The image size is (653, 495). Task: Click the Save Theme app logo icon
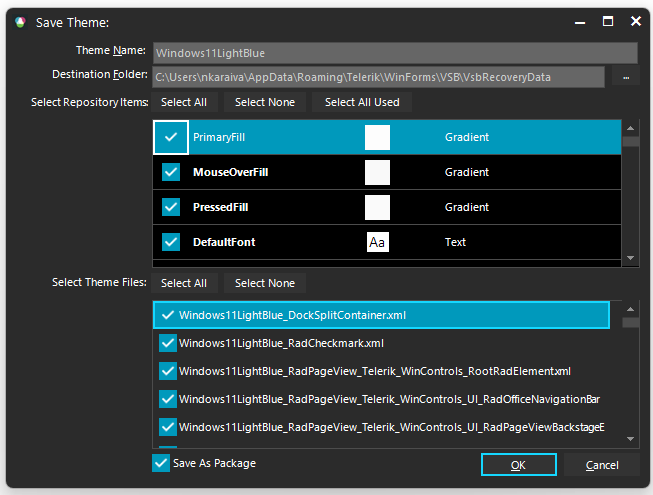tap(20, 22)
